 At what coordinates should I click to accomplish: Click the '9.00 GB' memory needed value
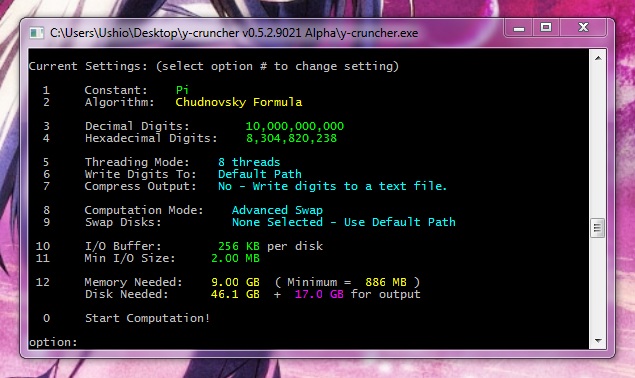pos(235,282)
